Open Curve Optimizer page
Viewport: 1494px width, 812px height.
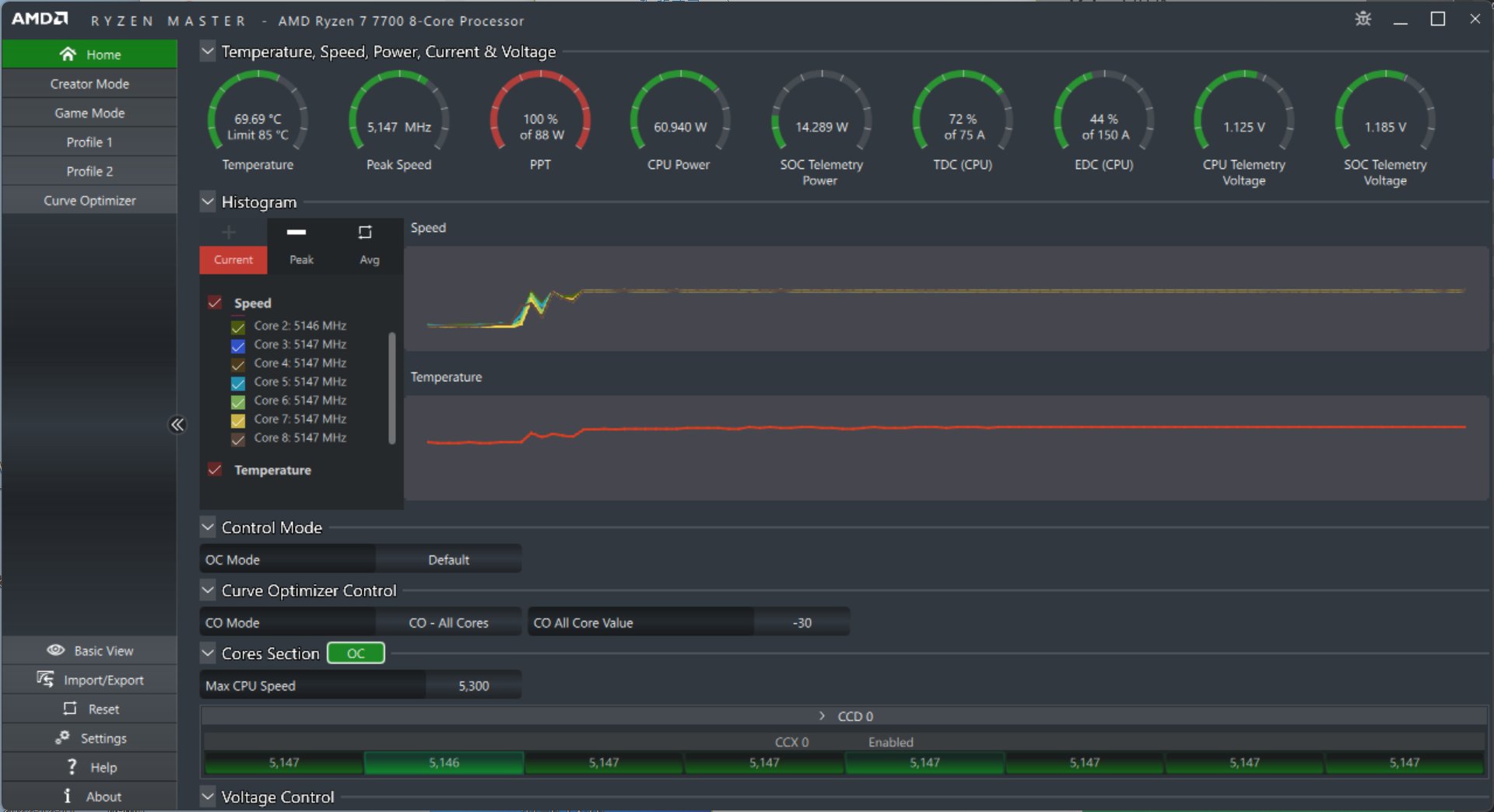point(89,200)
